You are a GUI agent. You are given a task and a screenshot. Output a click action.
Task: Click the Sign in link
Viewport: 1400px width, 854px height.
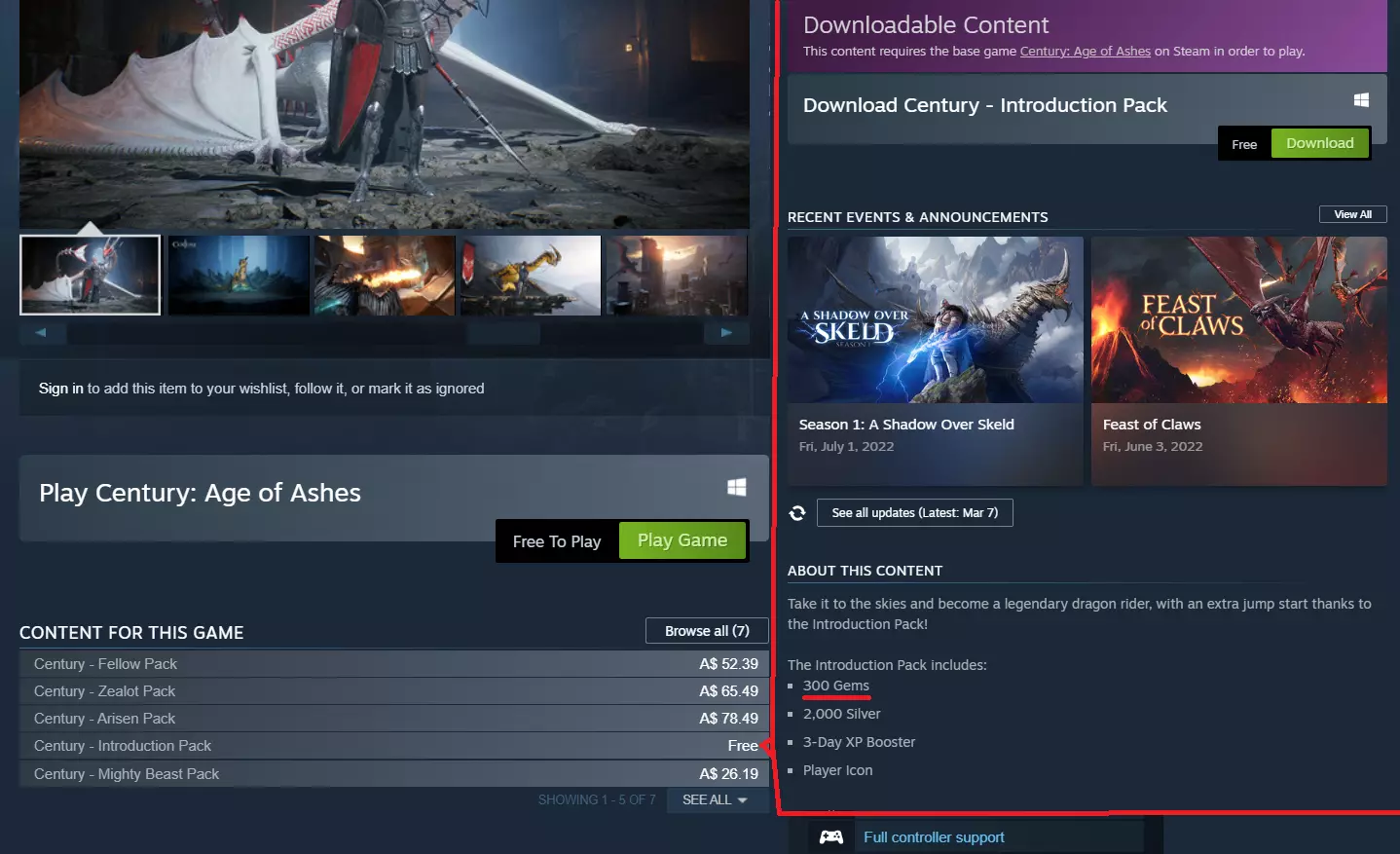60,389
